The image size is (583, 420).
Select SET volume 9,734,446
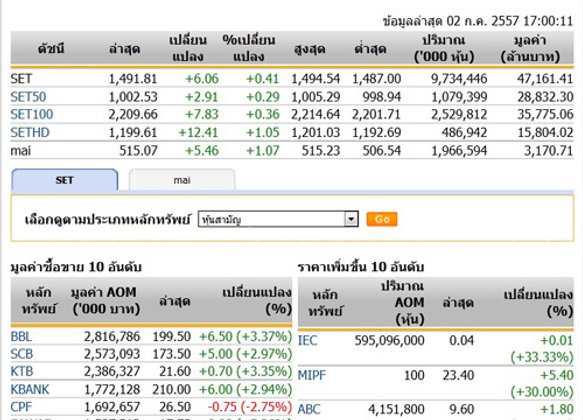[459, 79]
